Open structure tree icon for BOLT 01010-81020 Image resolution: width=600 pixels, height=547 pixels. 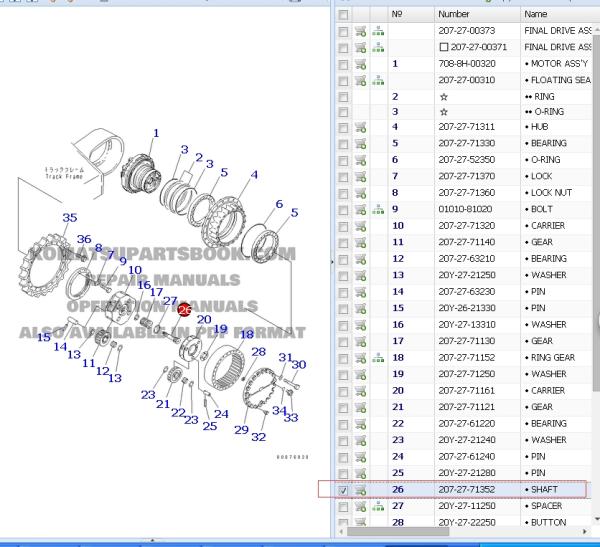[378, 209]
